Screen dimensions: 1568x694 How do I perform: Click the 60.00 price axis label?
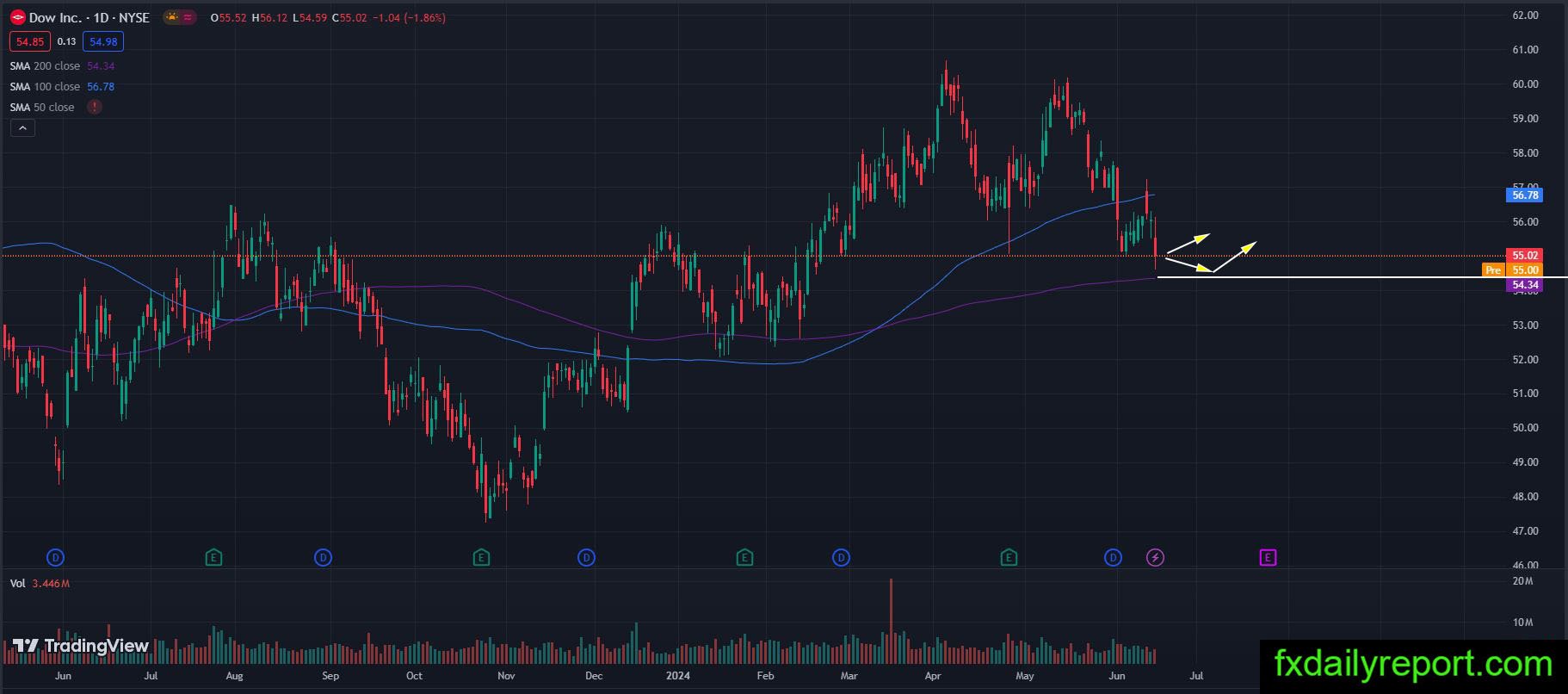point(1525,84)
